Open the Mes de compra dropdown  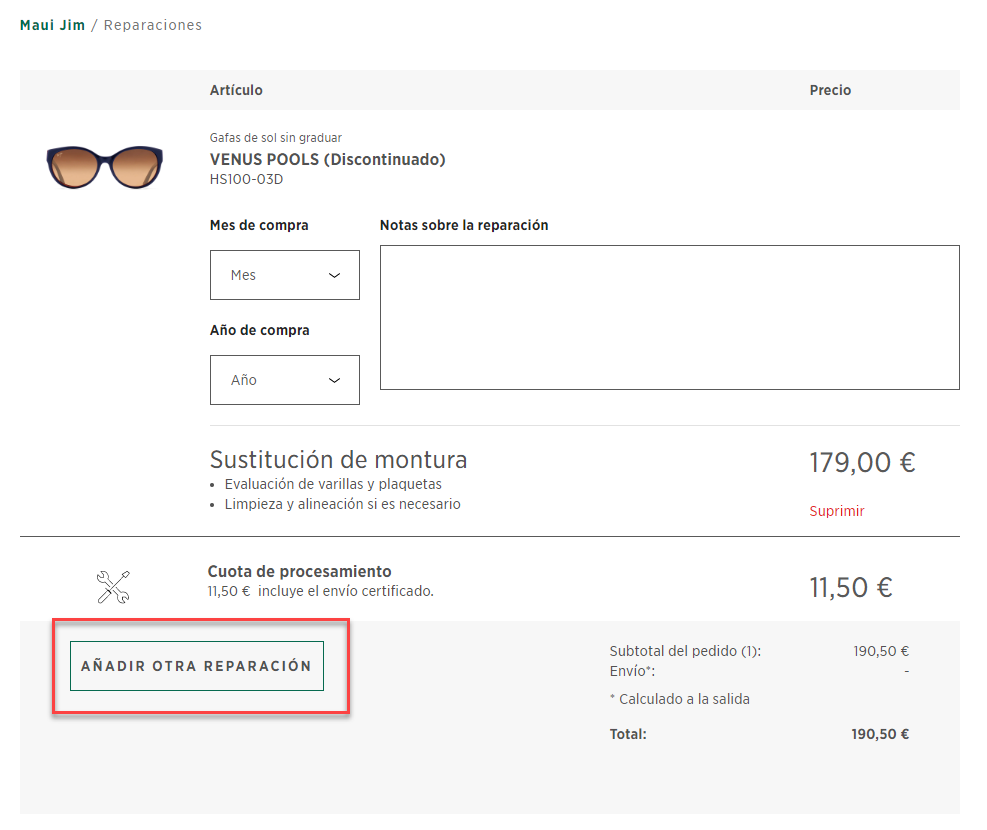click(x=285, y=275)
